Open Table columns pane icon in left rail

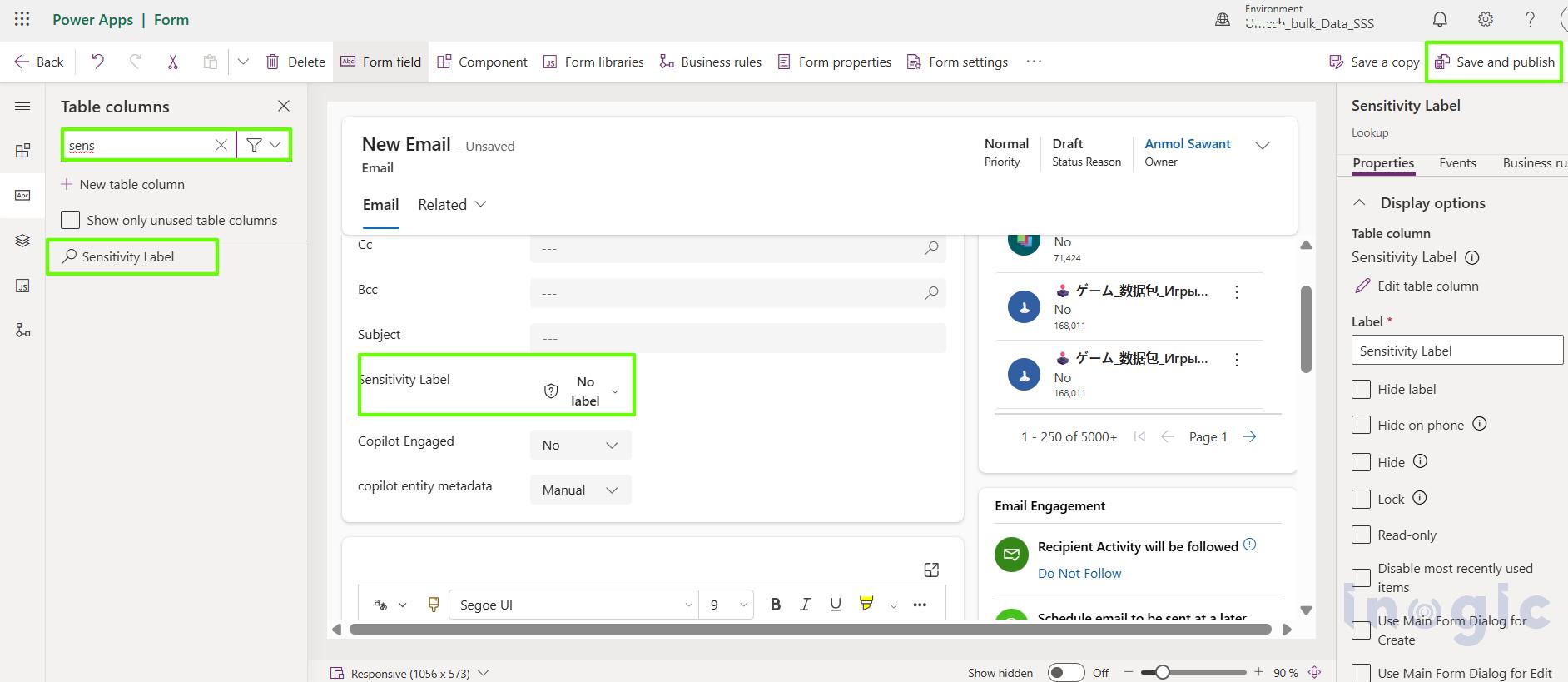coord(22,195)
